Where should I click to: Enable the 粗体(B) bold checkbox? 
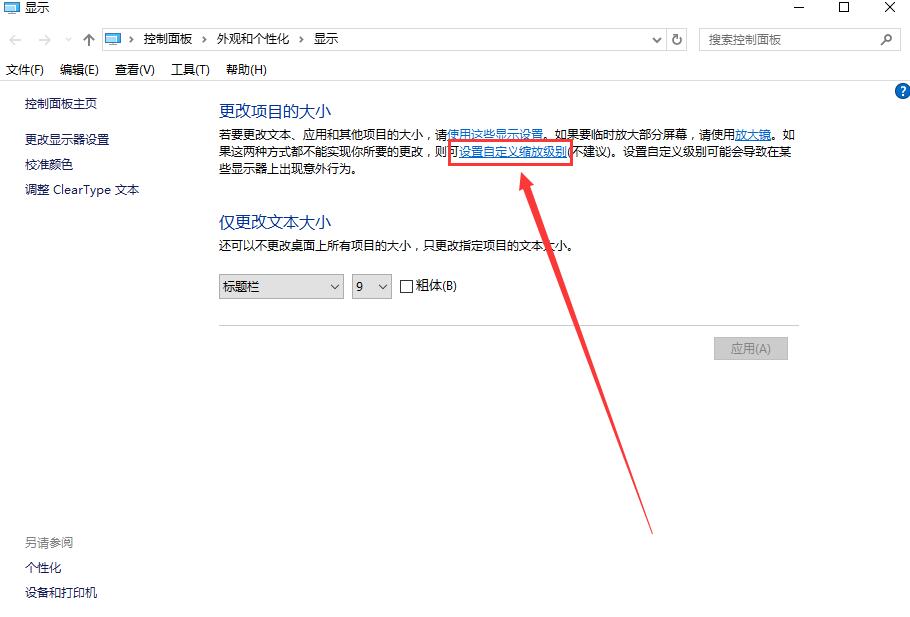pos(404,286)
